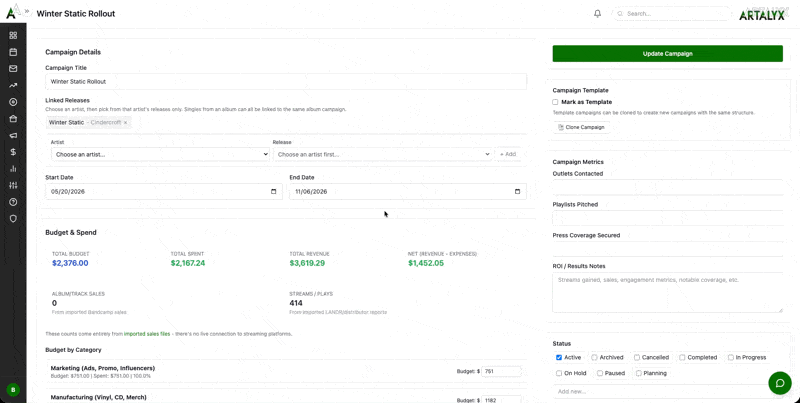This screenshot has height=403, width=800.
Task: Click the Update Campaign button
Action: click(x=667, y=54)
